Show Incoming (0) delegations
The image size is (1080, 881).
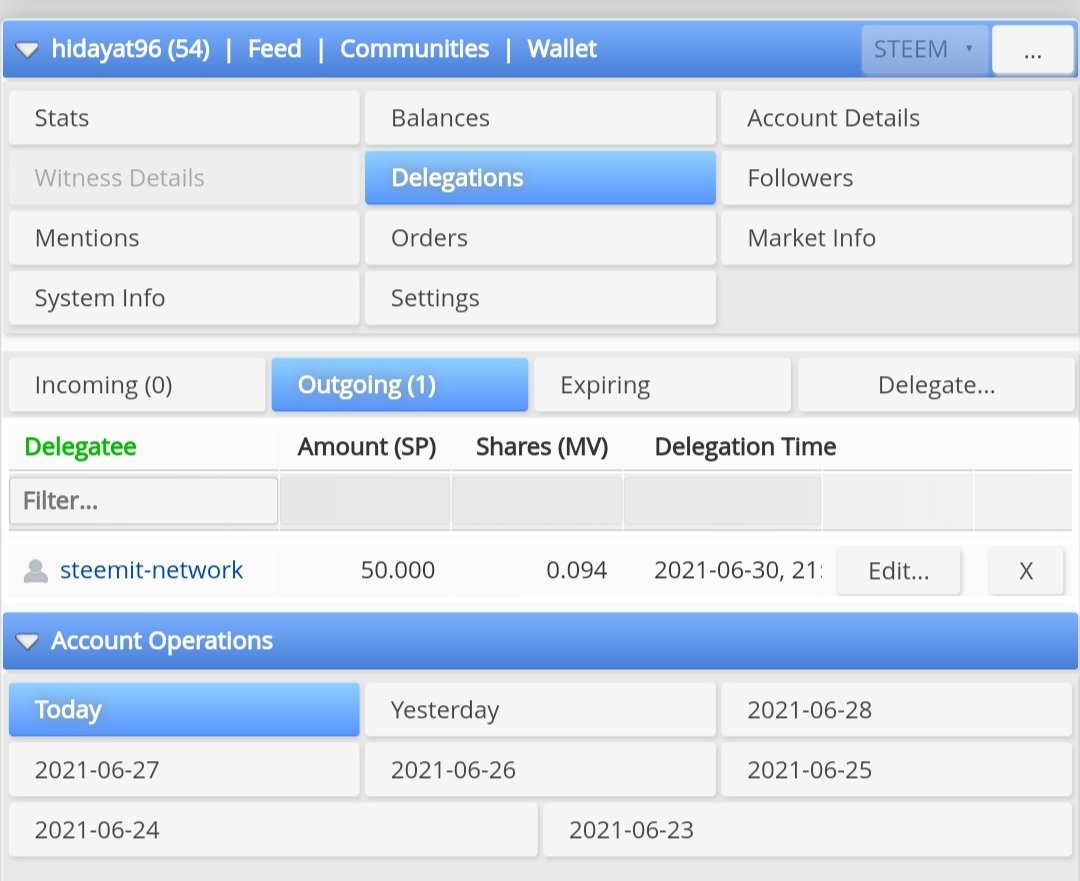point(137,384)
